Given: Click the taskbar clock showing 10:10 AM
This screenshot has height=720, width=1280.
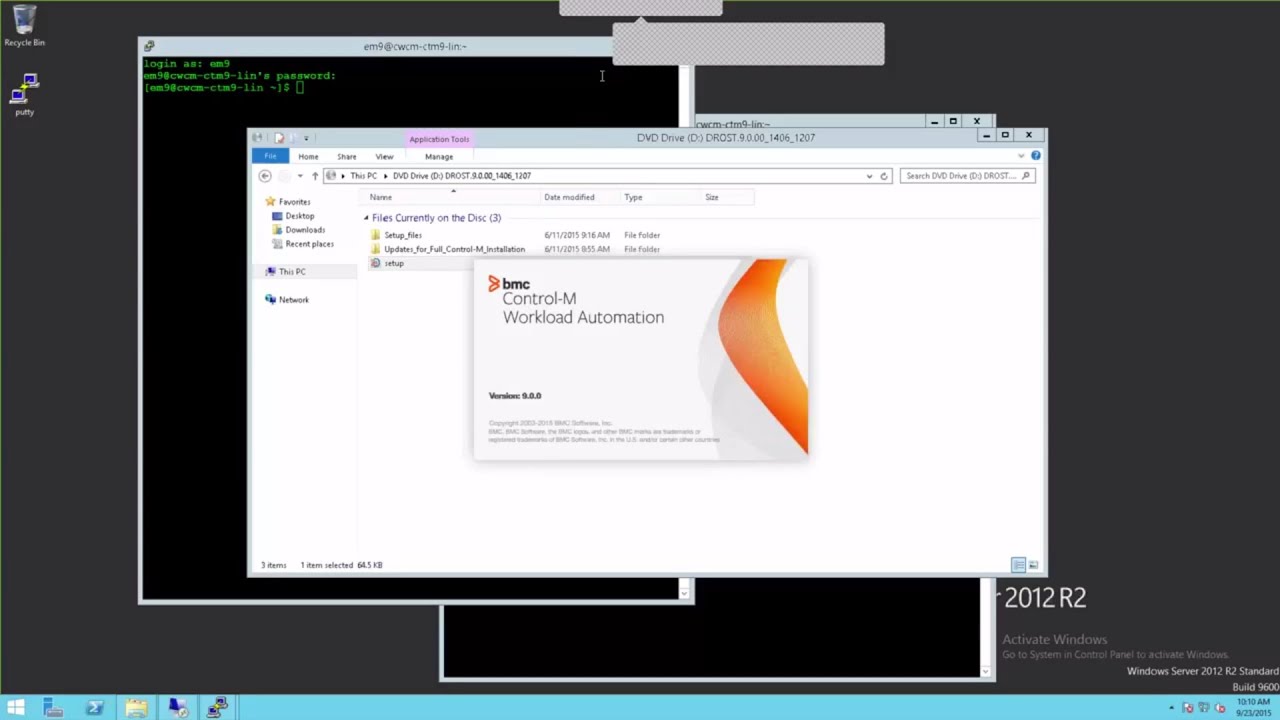Looking at the screenshot, I should [1254, 708].
